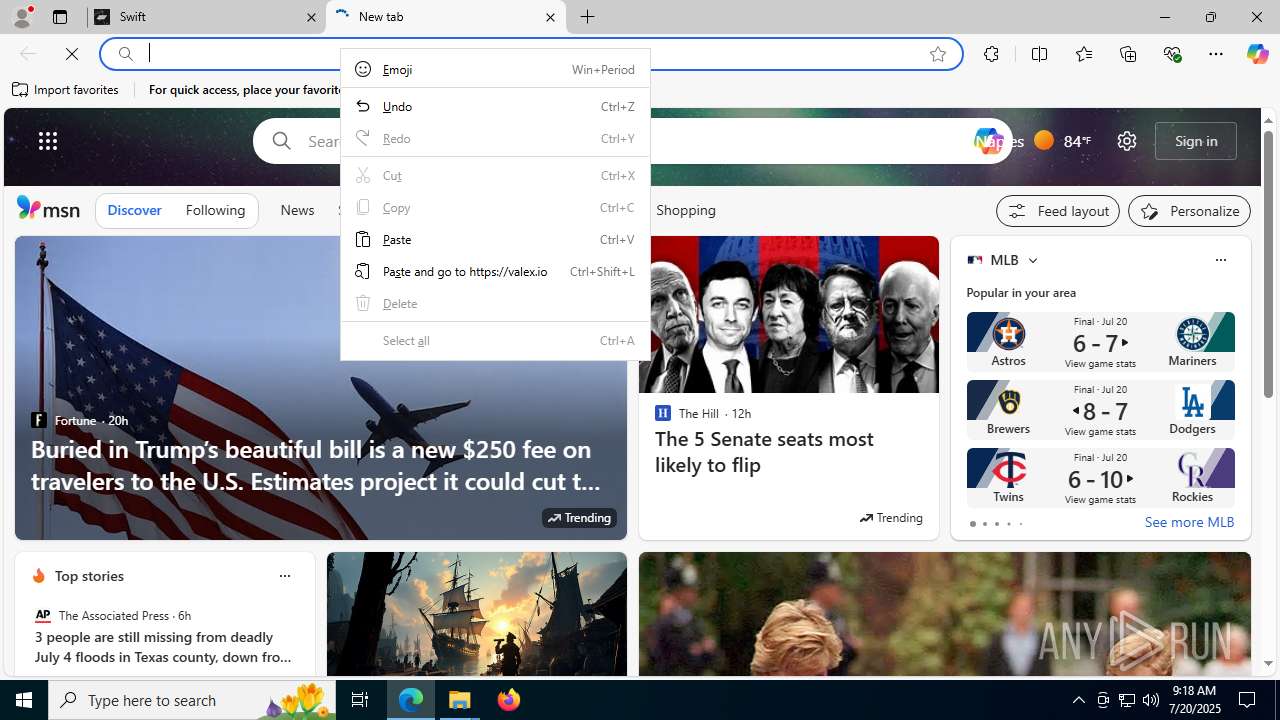Click Import favorites button

(x=66, y=90)
